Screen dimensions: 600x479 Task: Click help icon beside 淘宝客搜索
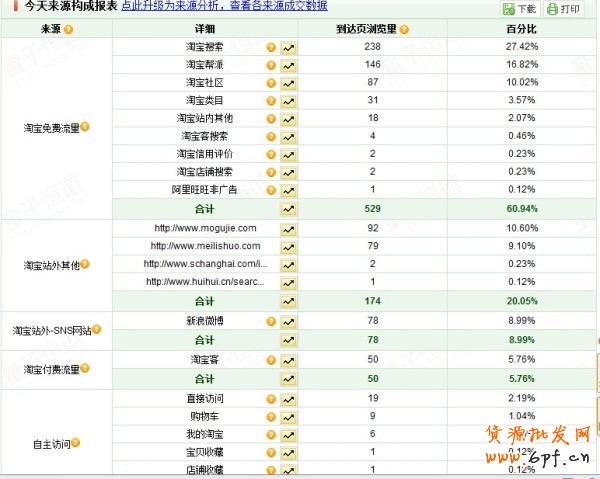click(x=271, y=137)
